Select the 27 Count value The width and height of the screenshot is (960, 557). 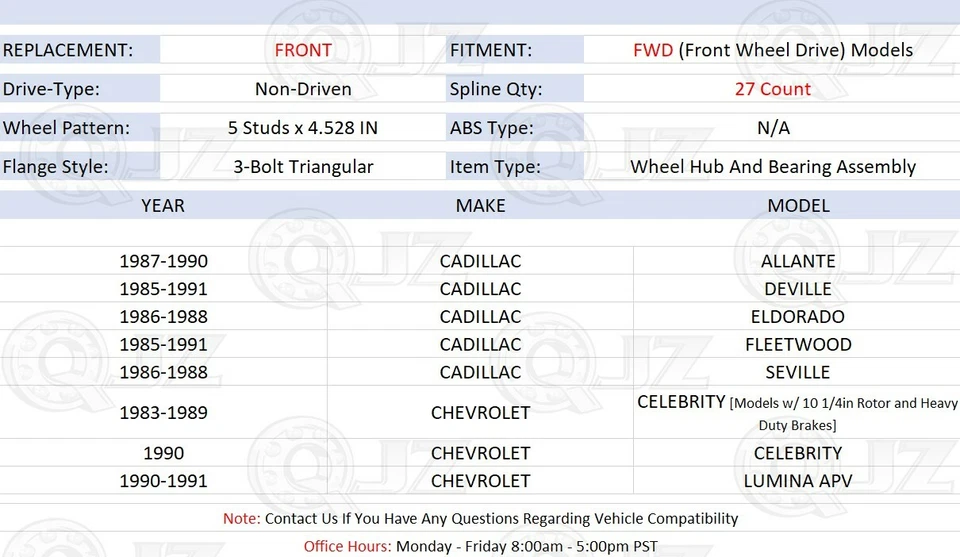point(773,89)
